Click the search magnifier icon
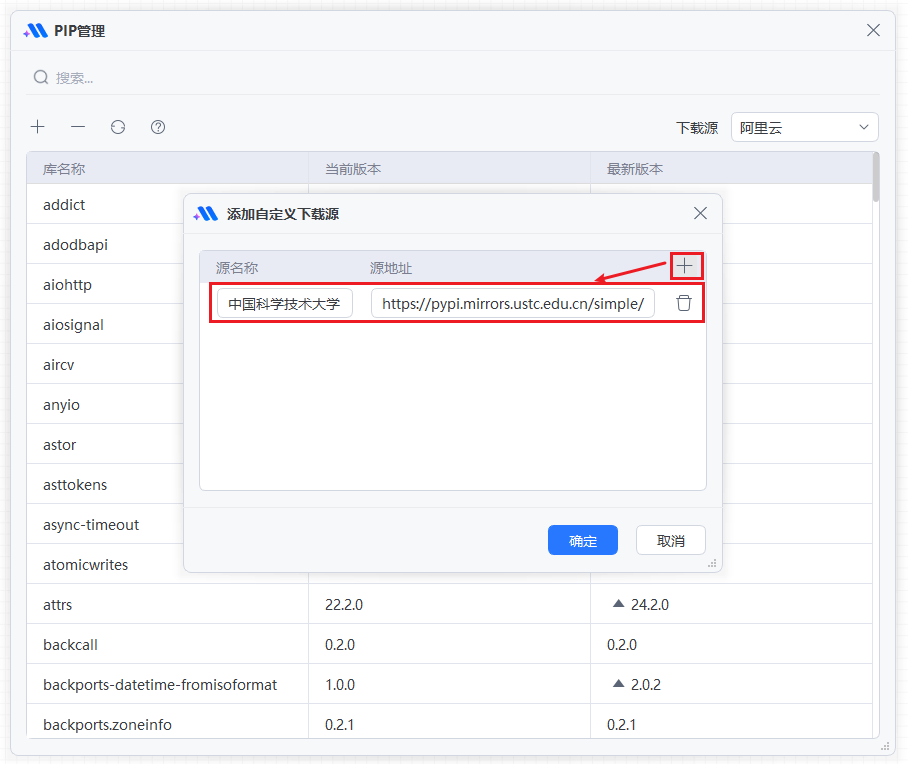The width and height of the screenshot is (908, 764). 41,77
